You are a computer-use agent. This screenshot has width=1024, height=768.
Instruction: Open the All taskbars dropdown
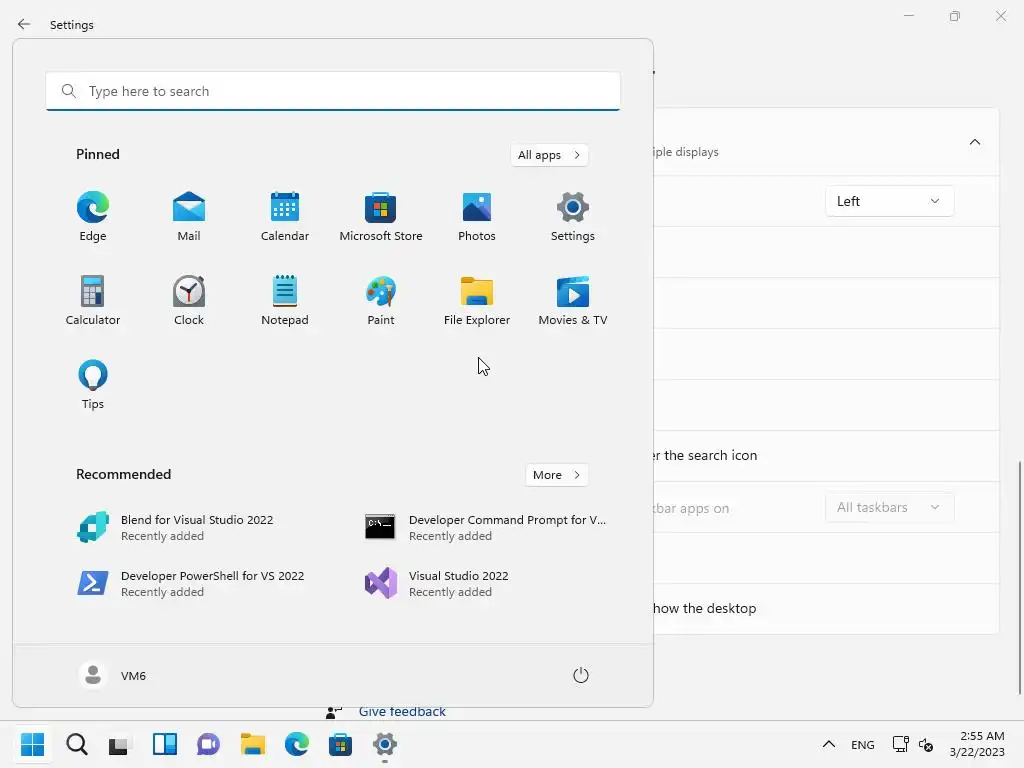click(889, 507)
